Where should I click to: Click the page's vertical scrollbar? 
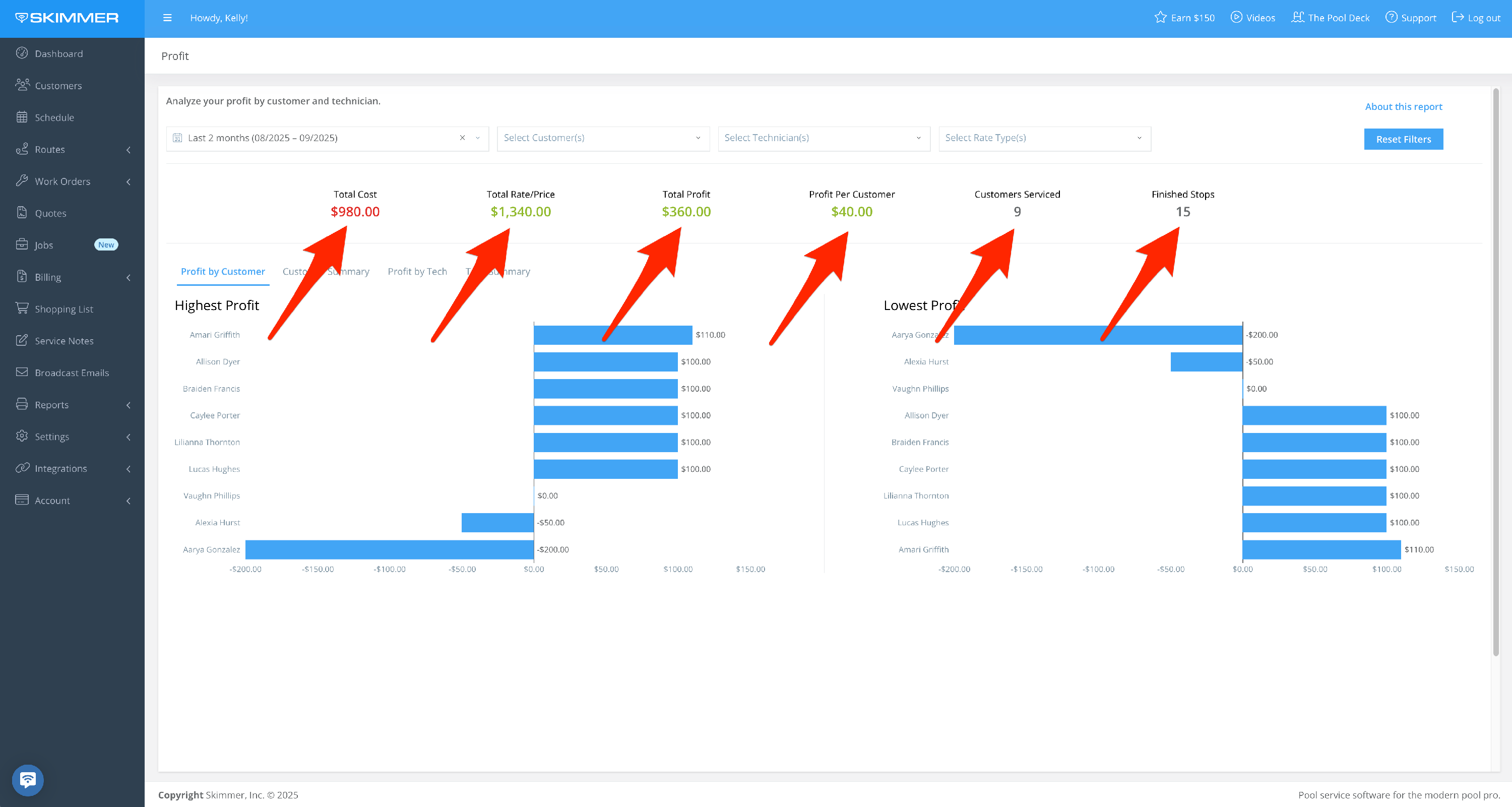point(1495,370)
